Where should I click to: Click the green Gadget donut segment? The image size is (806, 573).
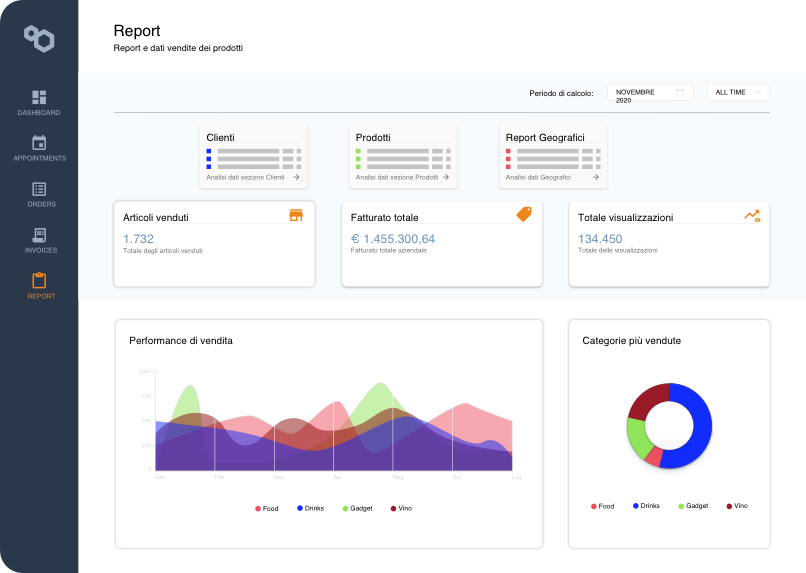click(637, 438)
